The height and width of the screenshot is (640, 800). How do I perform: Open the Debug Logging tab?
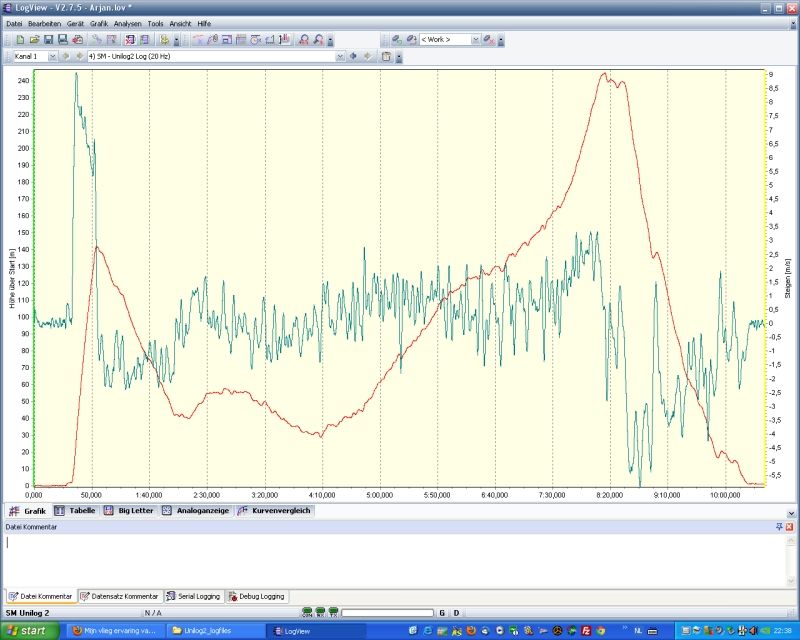pyautogui.click(x=256, y=596)
